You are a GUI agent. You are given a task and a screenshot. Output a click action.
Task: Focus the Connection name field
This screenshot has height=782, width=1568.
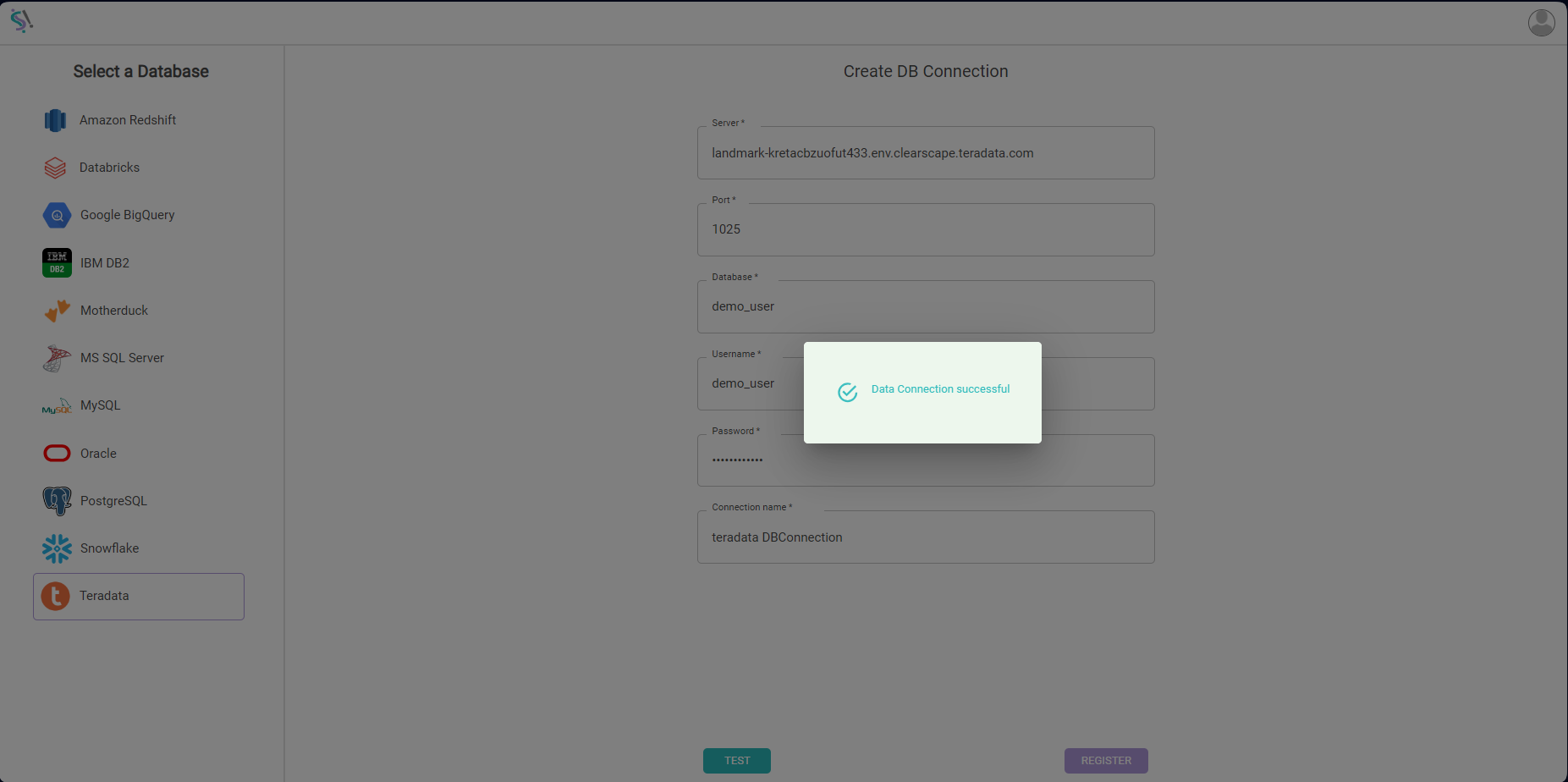point(926,537)
